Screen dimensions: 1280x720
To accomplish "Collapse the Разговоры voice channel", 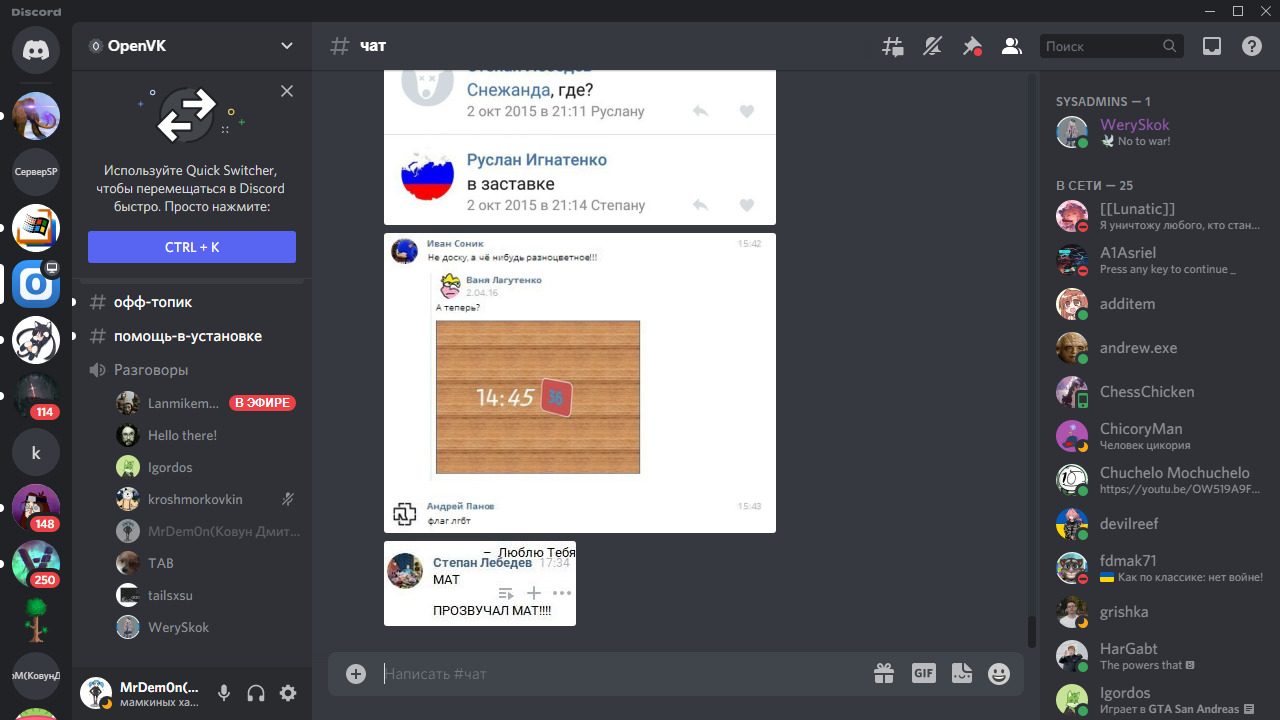I will click(150, 370).
